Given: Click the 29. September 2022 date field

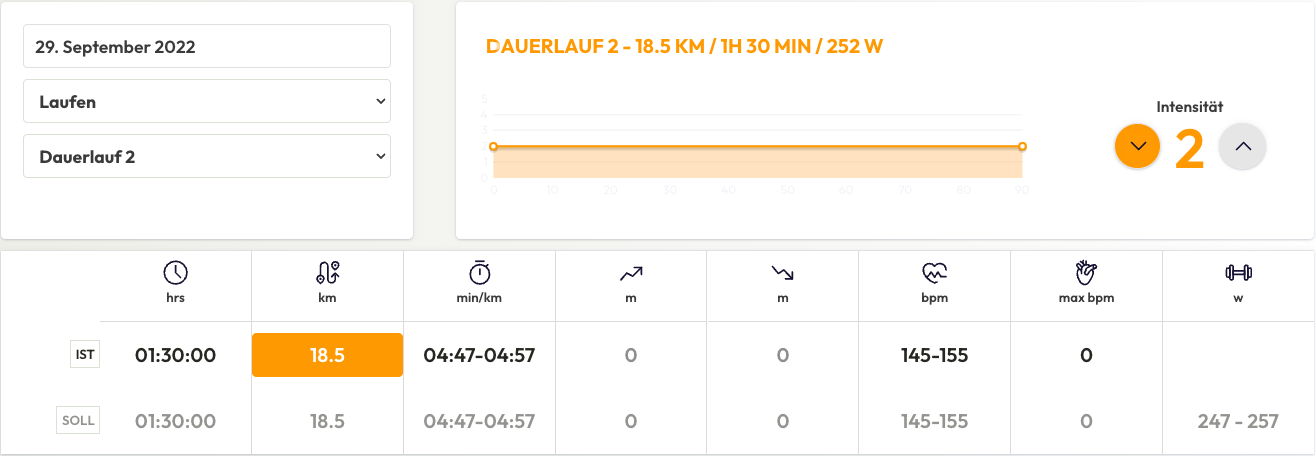Looking at the screenshot, I should point(207,46).
